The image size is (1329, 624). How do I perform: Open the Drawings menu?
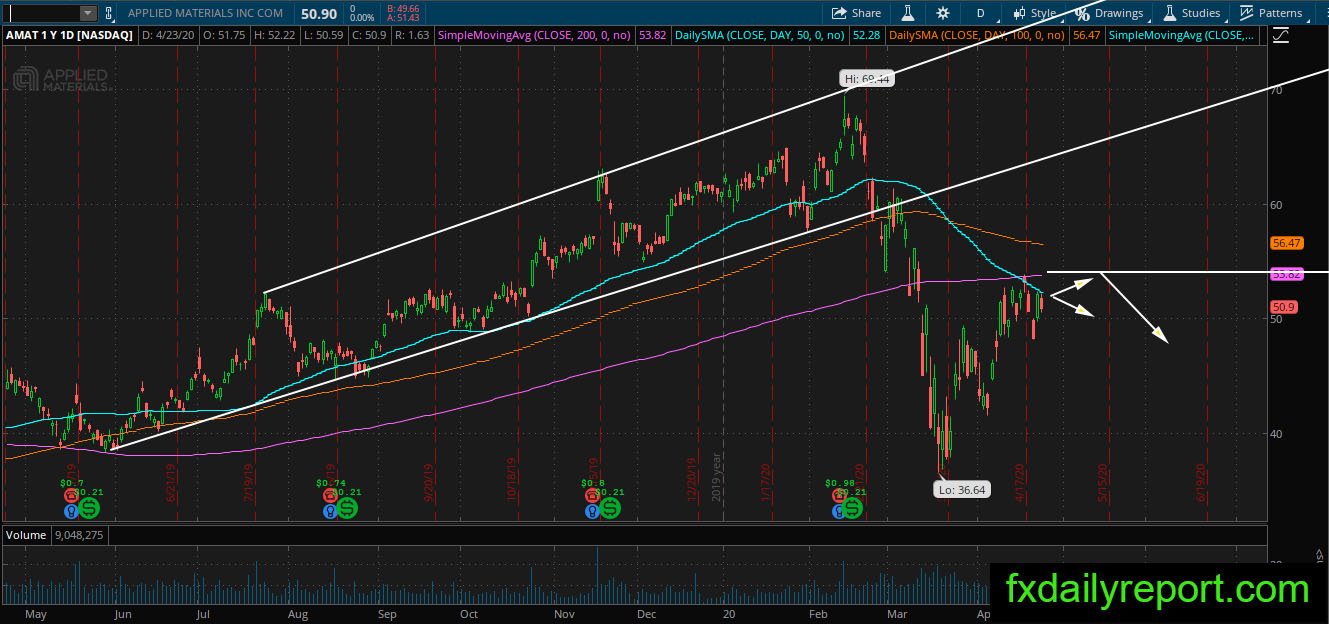(x=1109, y=13)
